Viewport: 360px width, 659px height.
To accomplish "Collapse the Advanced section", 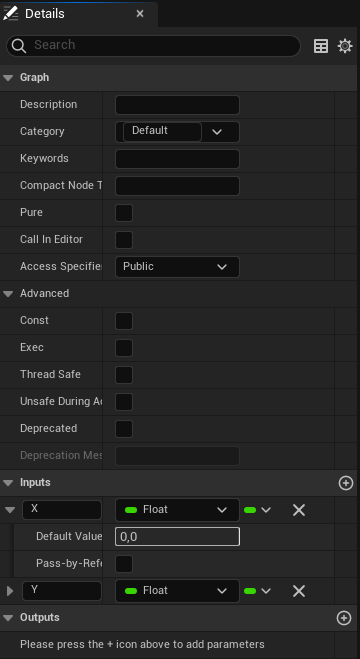I will tap(8, 294).
